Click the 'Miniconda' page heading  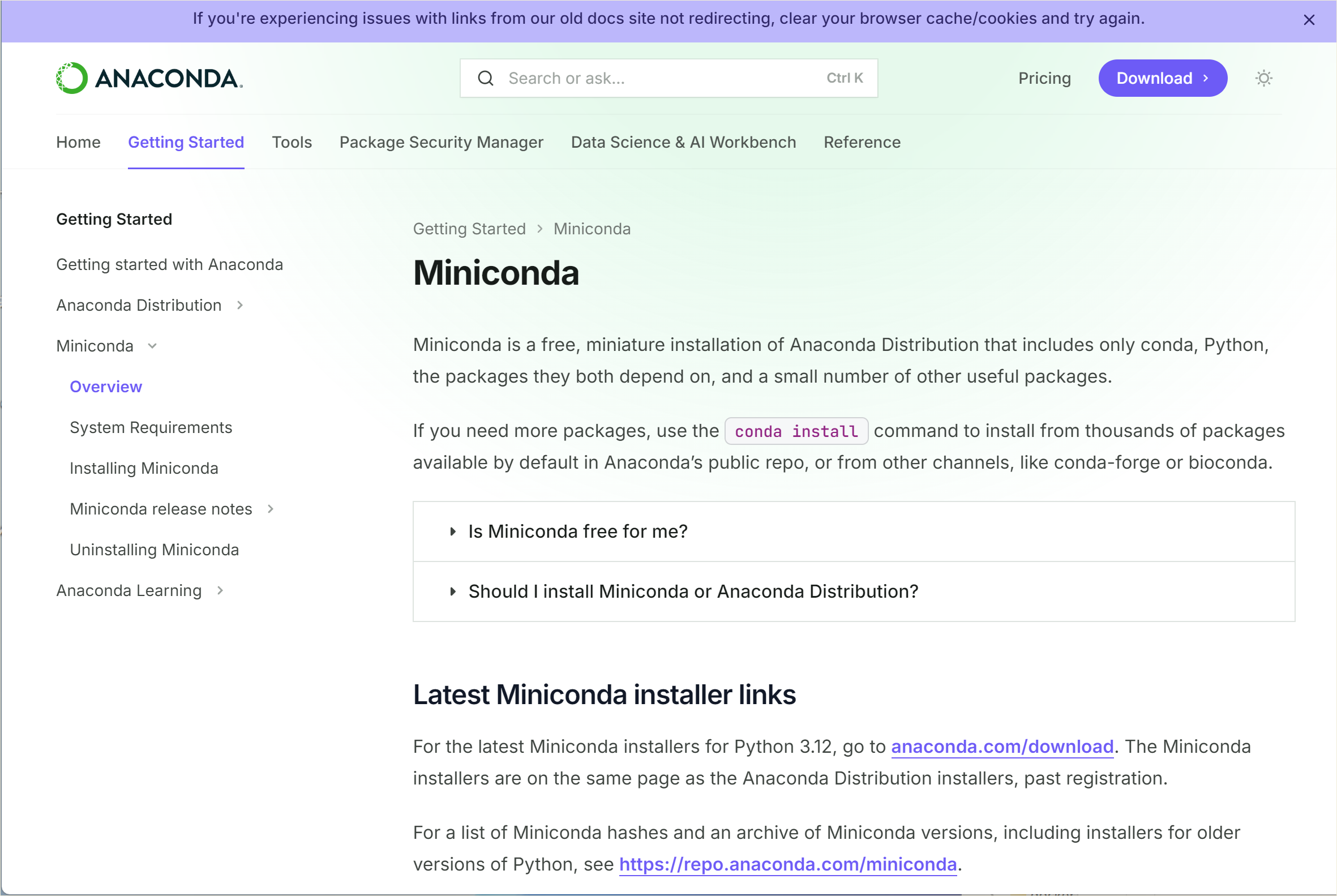[496, 273]
